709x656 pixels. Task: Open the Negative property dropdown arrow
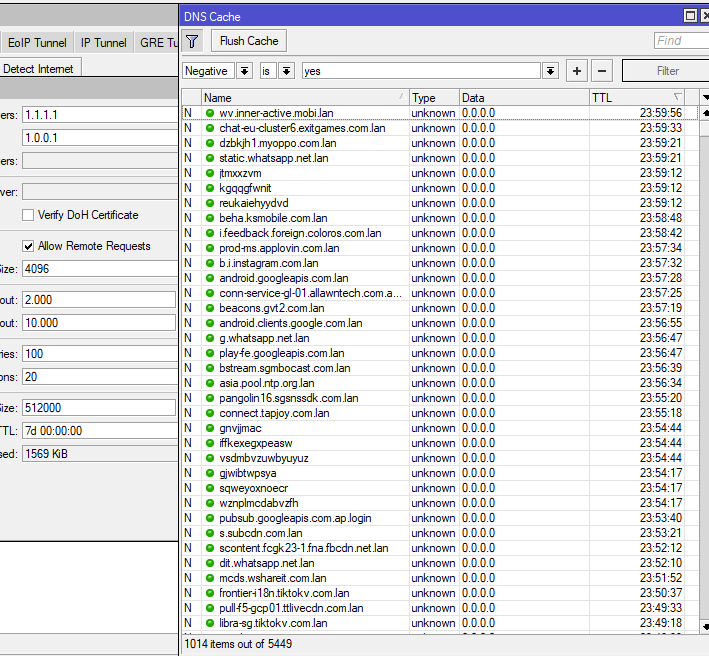(x=244, y=71)
